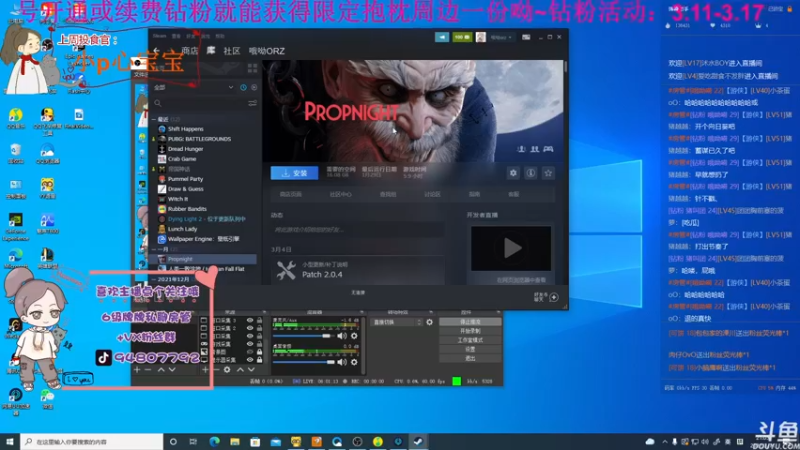Image resolution: width=800 pixels, height=450 pixels.
Task: Open Microsoft Edge from taskbar
Action: click(x=214, y=441)
